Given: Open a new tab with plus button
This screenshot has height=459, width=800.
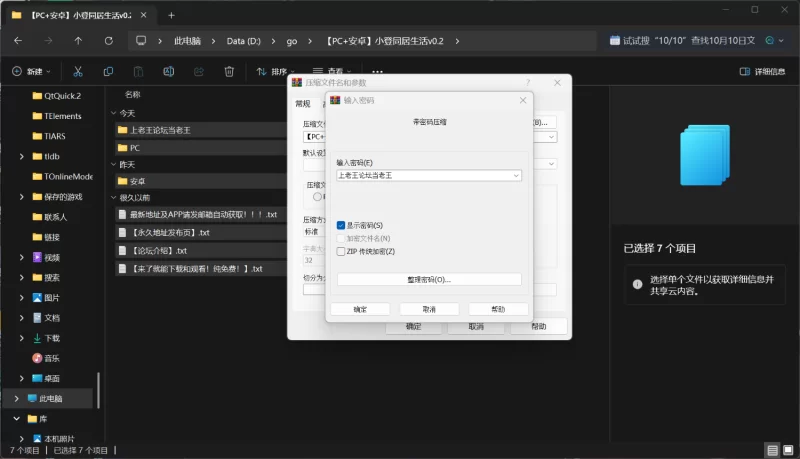Looking at the screenshot, I should click(171, 15).
